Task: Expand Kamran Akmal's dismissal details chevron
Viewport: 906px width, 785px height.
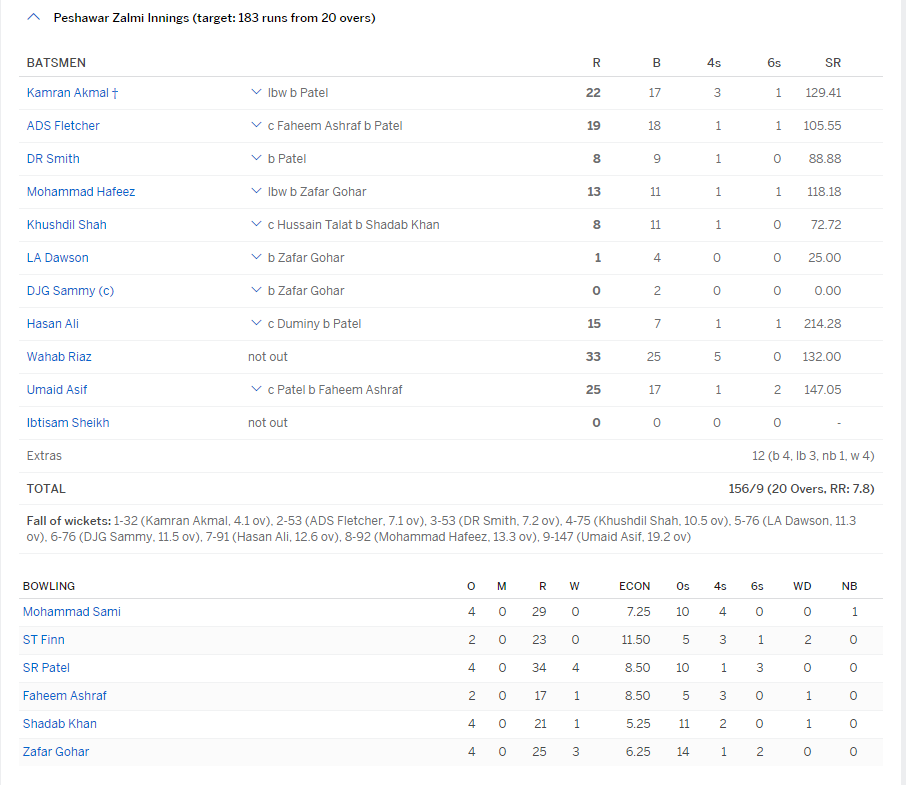Action: pos(256,93)
